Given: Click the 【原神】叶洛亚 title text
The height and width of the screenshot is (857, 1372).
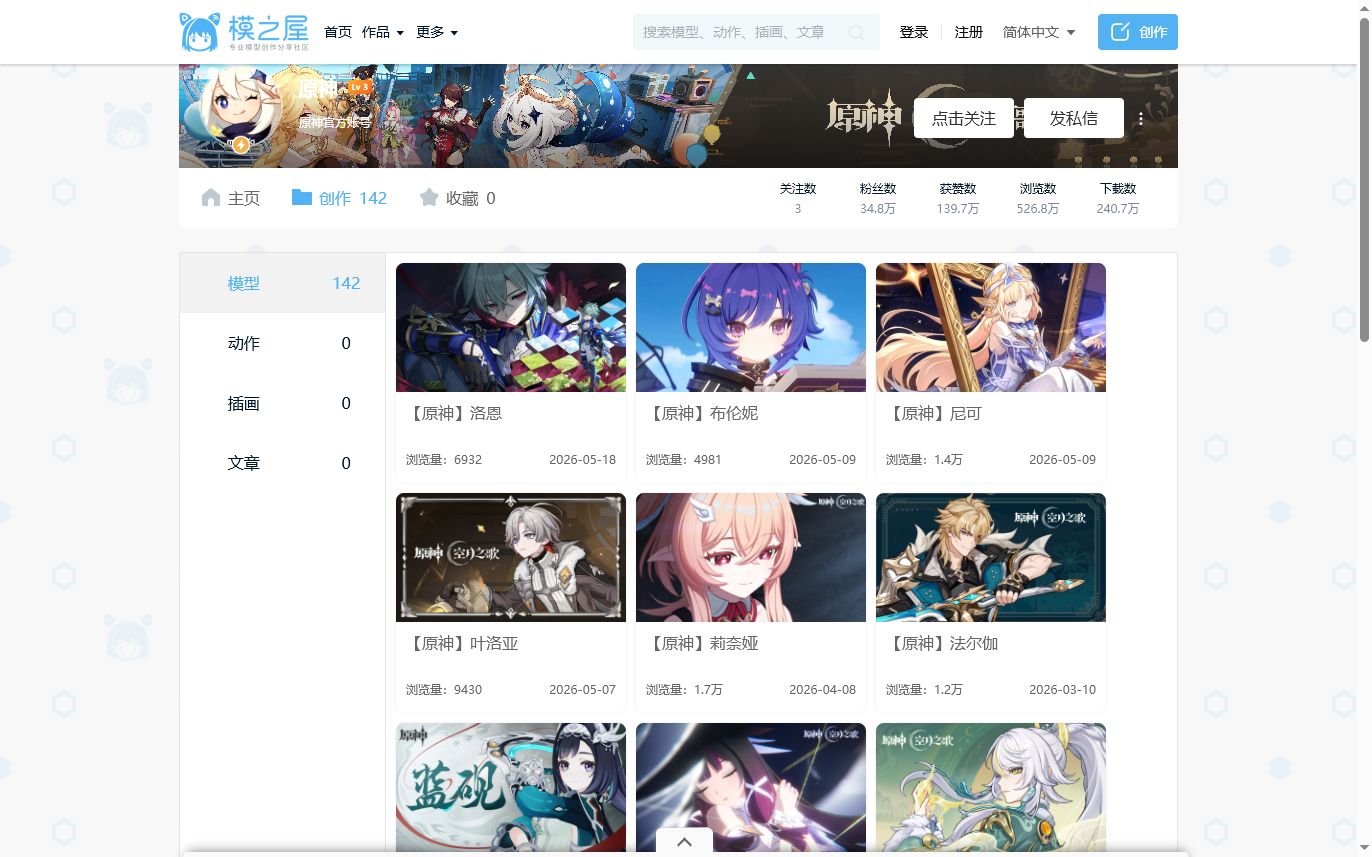Looking at the screenshot, I should 462,643.
